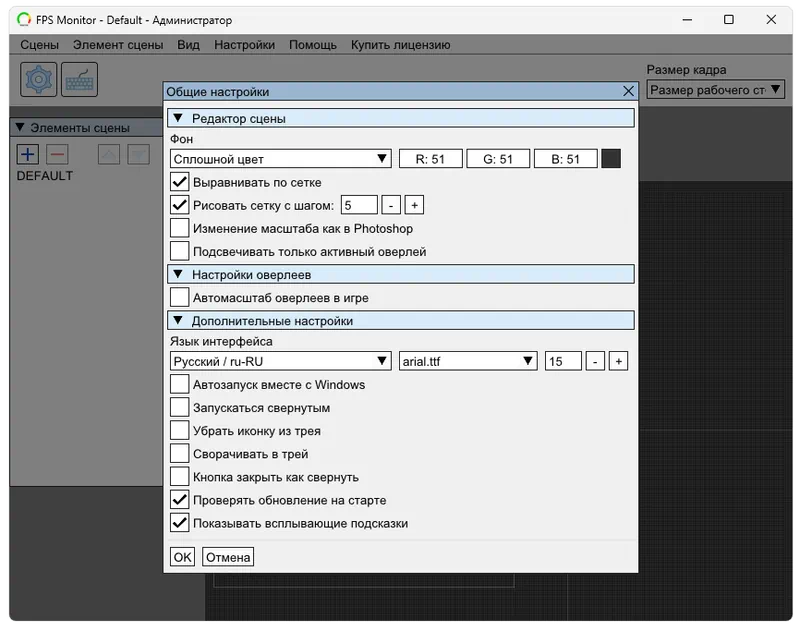Collapse Элементы сцены panel
The height and width of the screenshot is (631, 800).
pos(20,127)
